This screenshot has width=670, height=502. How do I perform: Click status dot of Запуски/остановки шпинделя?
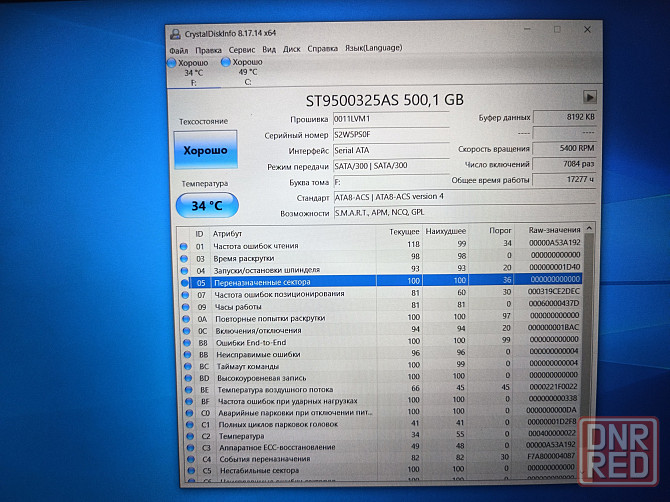(185, 270)
